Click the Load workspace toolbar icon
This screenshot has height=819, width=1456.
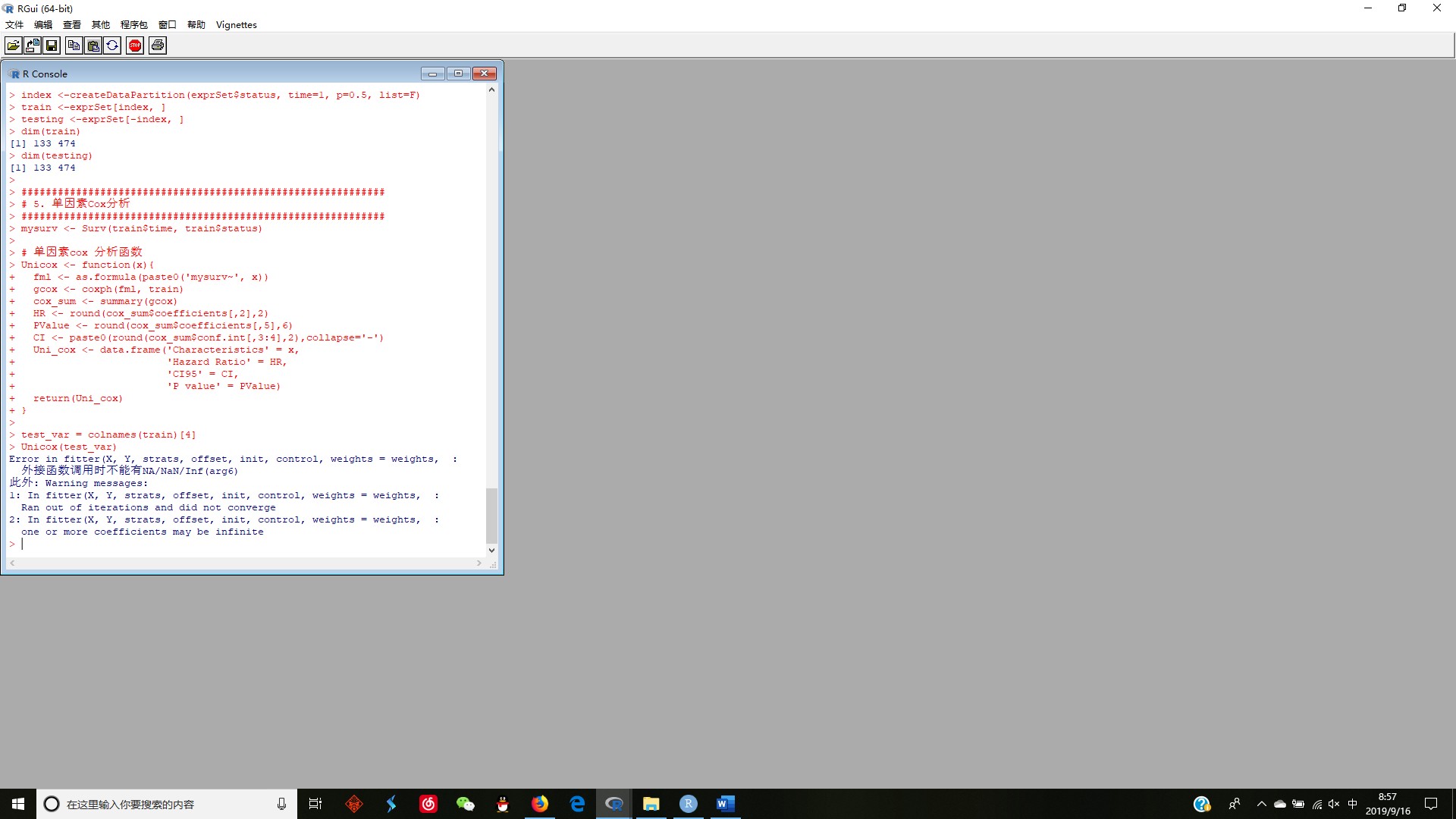pos(32,45)
